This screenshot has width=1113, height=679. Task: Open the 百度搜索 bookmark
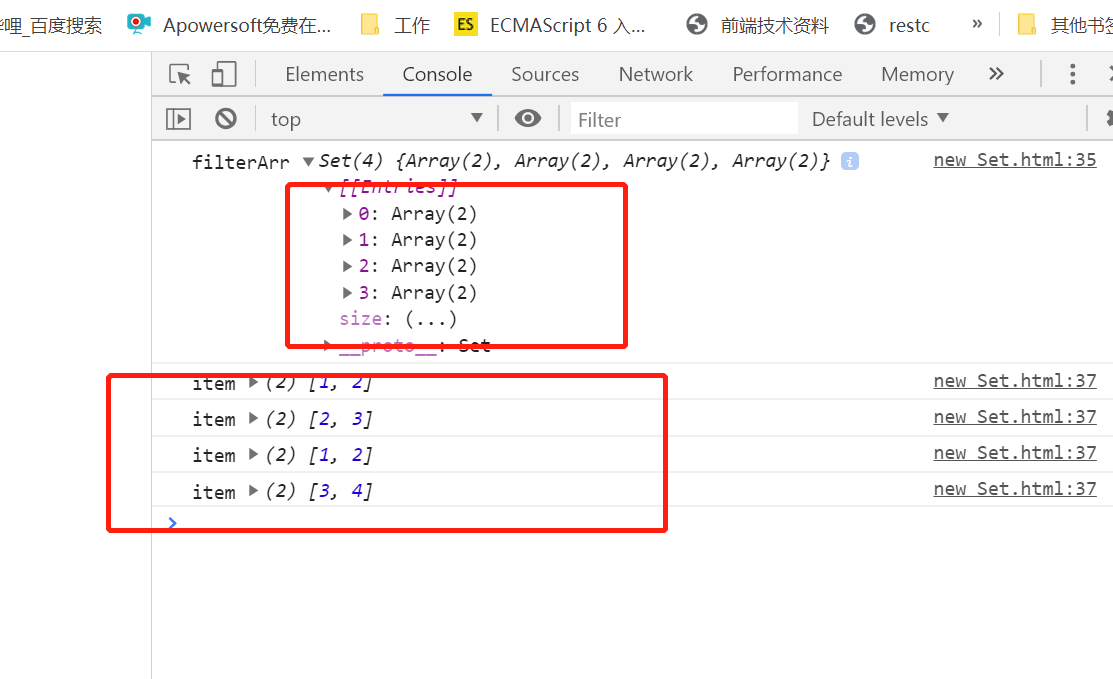coord(51,26)
